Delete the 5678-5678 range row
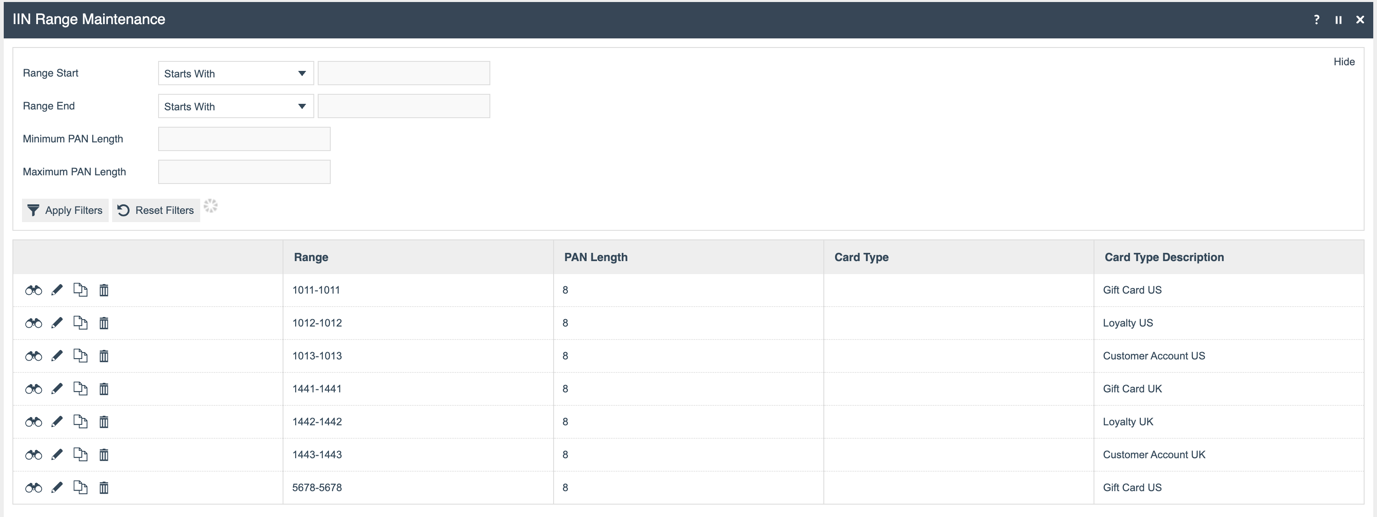The width and height of the screenshot is (1377, 517). 104,488
